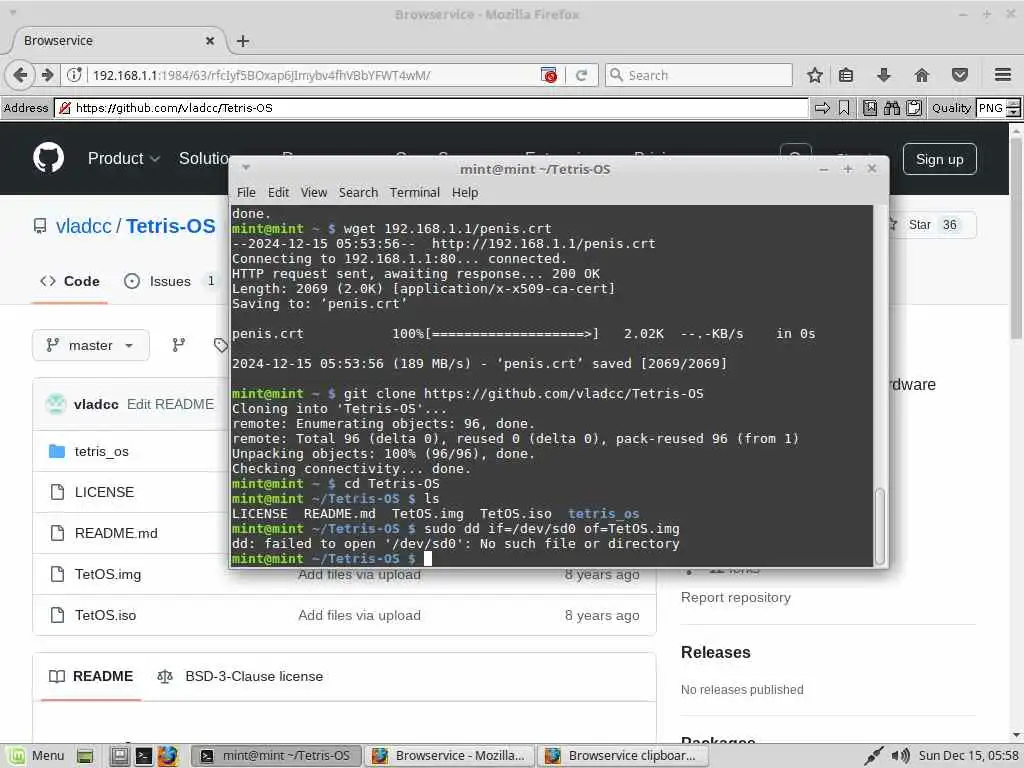1024x768 pixels.
Task: Click Browservice Go arrow button
Action: (x=822, y=108)
